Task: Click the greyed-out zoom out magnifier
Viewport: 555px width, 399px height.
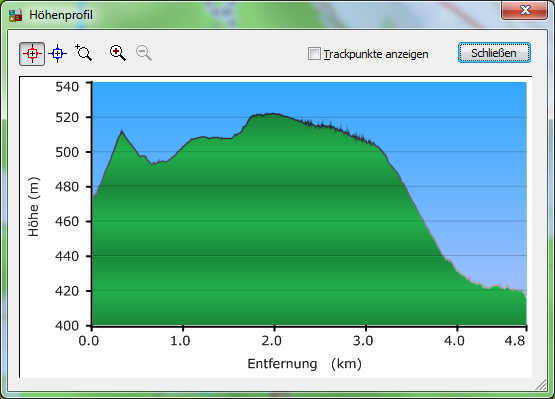Action: click(144, 53)
